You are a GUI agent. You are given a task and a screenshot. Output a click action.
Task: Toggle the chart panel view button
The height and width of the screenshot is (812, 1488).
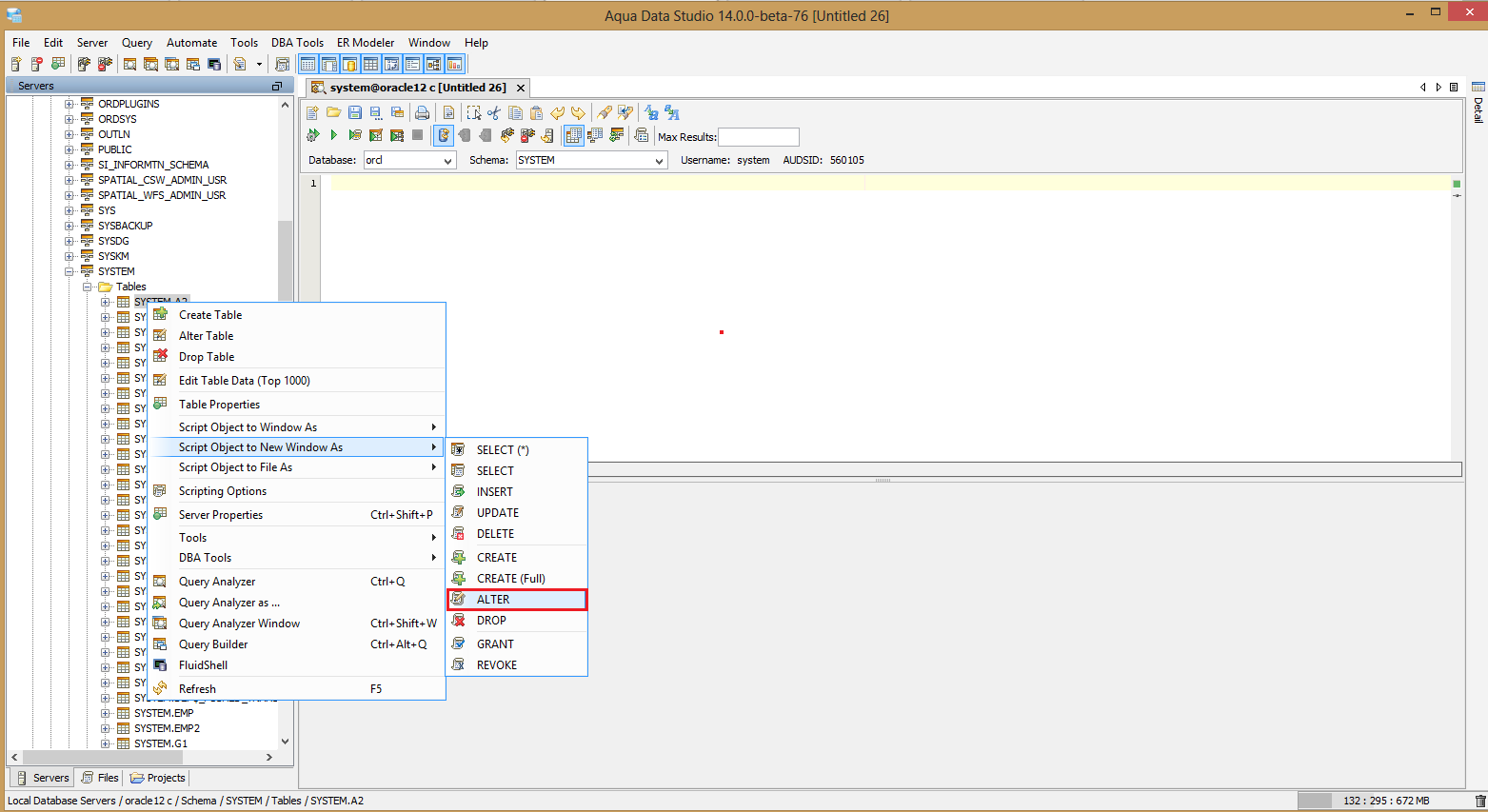pyautogui.click(x=454, y=64)
